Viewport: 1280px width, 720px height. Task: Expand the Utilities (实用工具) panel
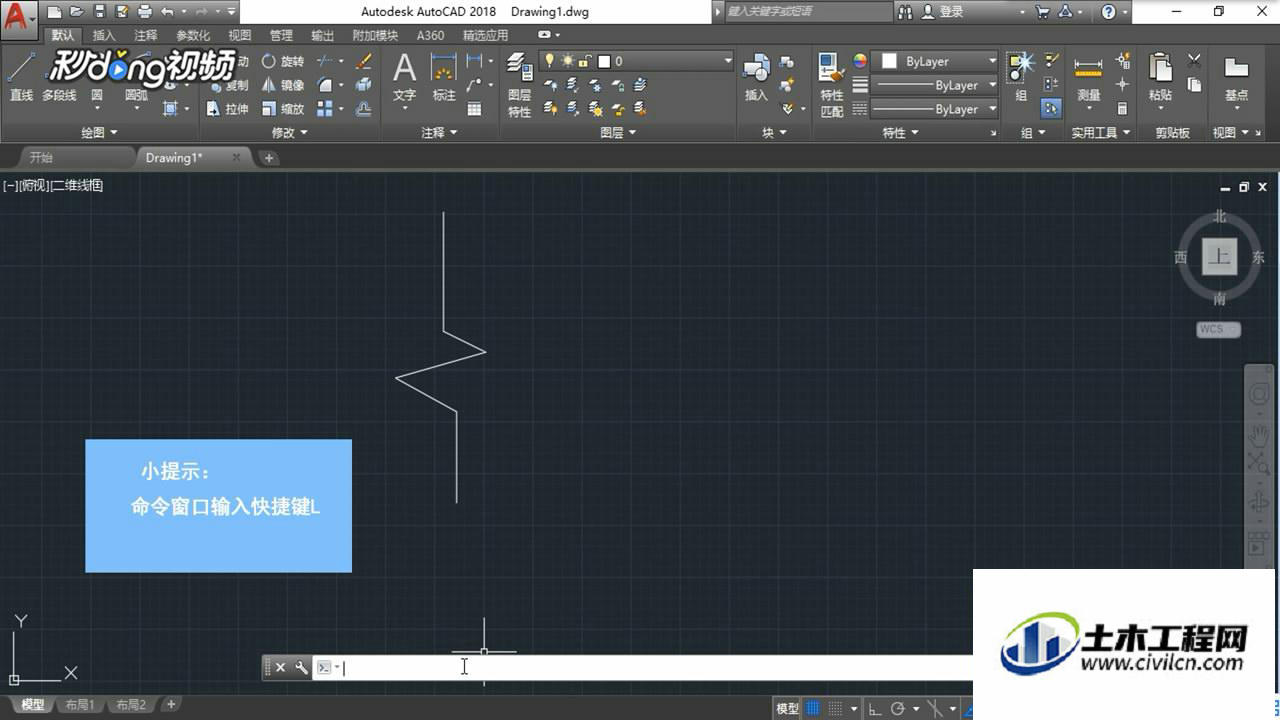[x=1101, y=132]
